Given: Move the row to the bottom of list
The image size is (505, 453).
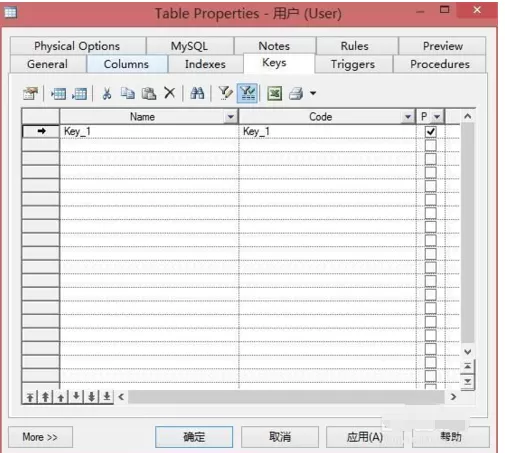Looking at the screenshot, I should [107, 397].
